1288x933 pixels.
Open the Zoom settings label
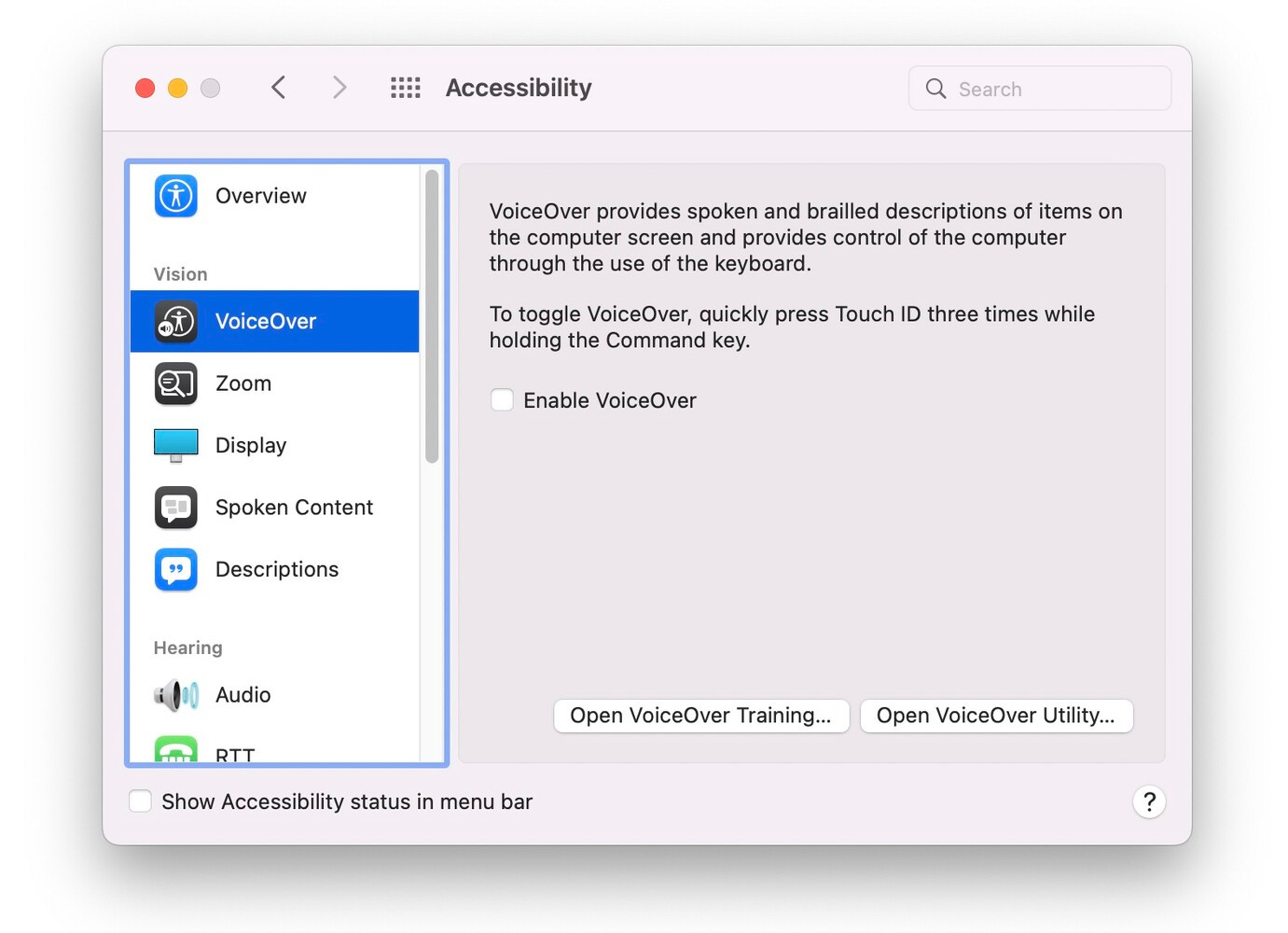click(243, 383)
